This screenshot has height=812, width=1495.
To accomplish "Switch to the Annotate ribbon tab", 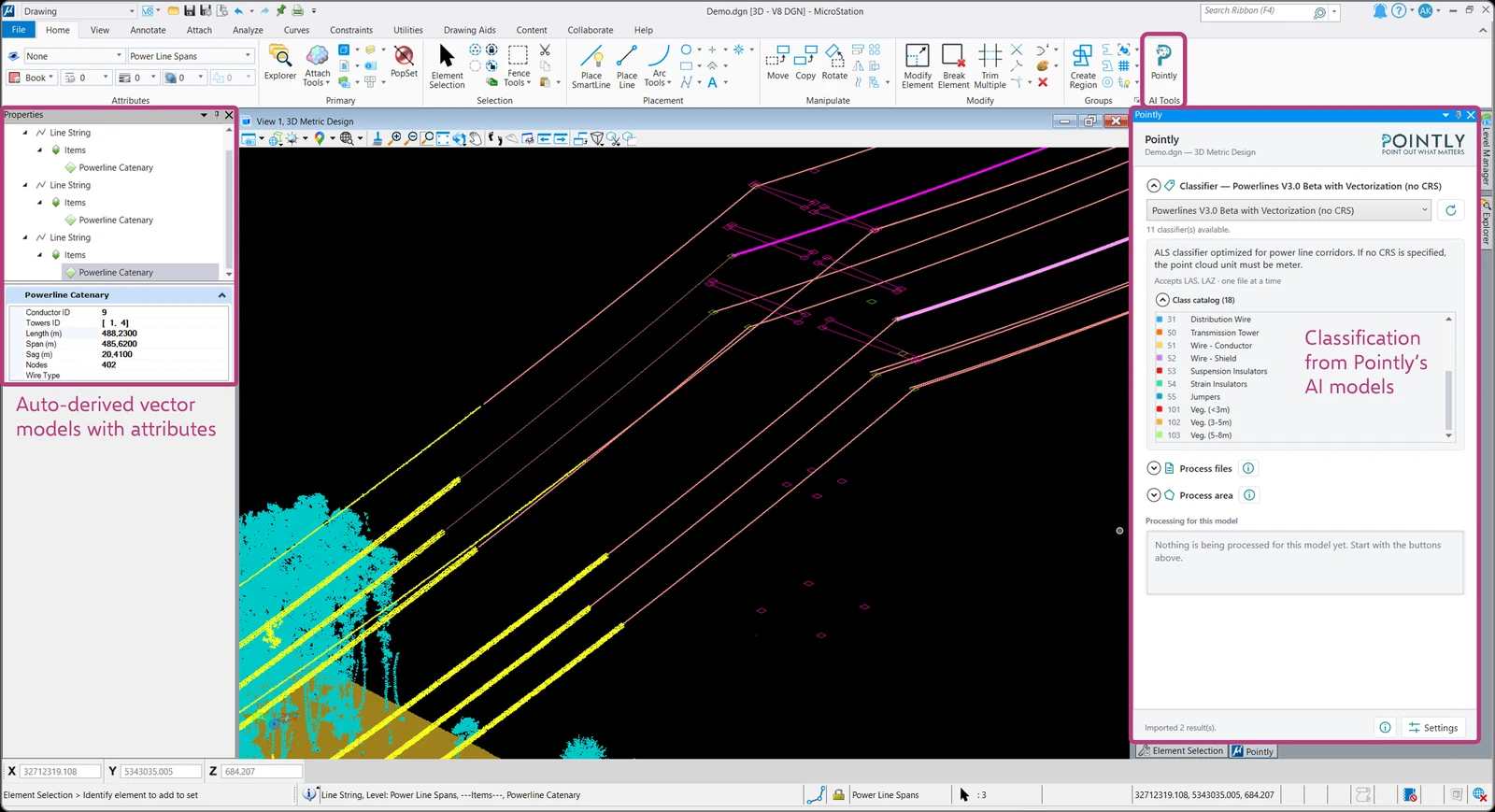I will pyautogui.click(x=148, y=30).
